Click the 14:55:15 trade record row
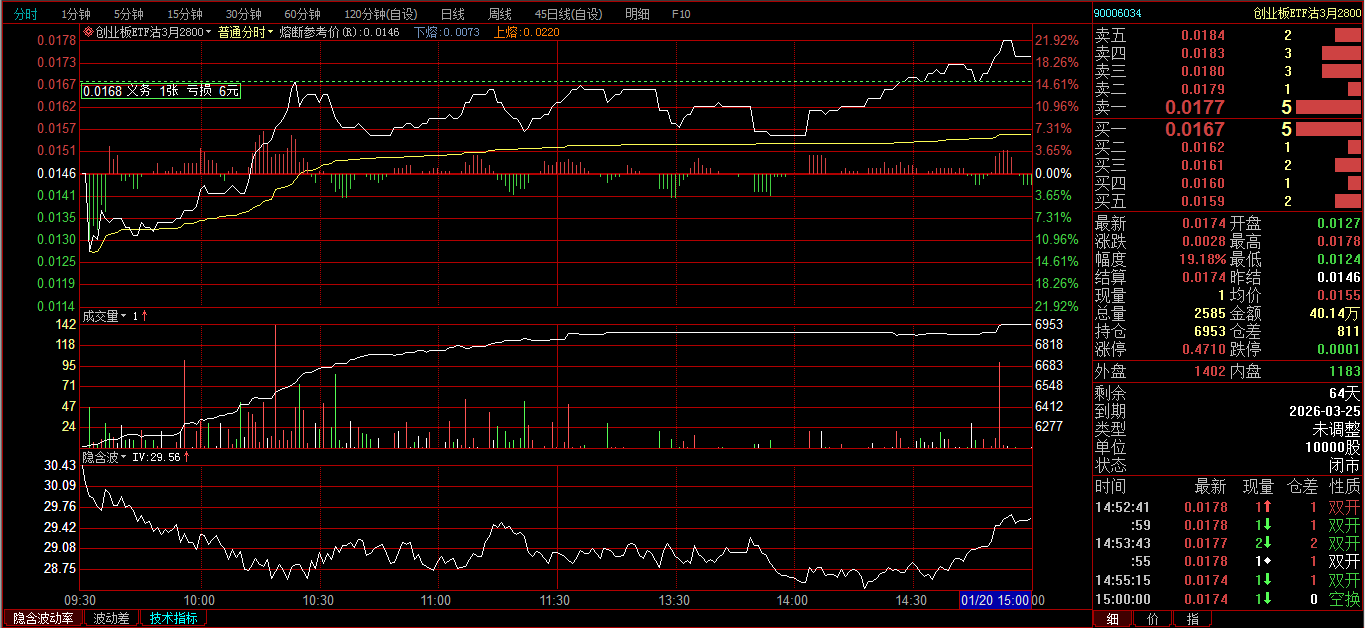Screen dimensions: 1365x628 coord(1228,580)
